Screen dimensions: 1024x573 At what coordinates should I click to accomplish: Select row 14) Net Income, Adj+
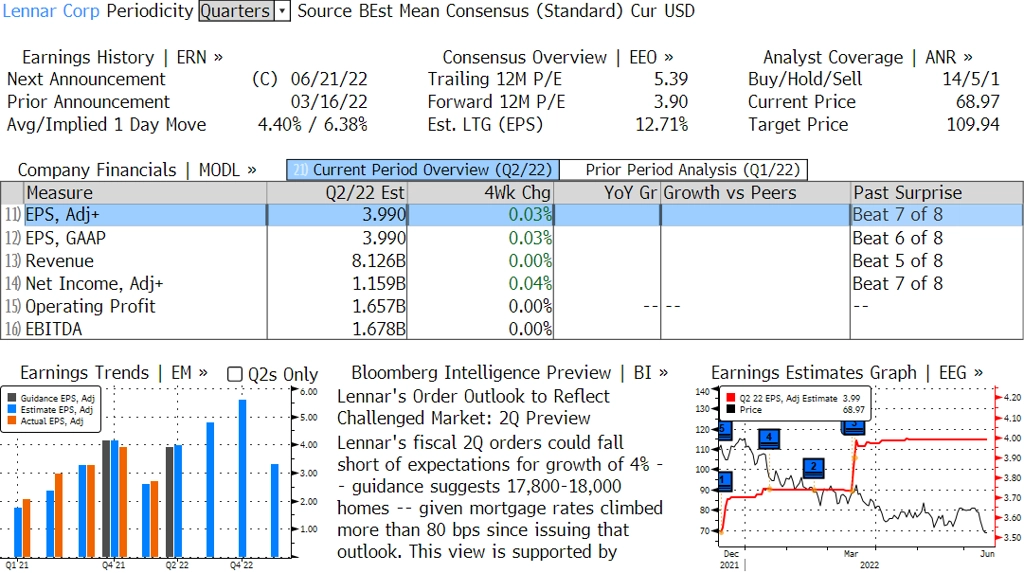pos(512,284)
